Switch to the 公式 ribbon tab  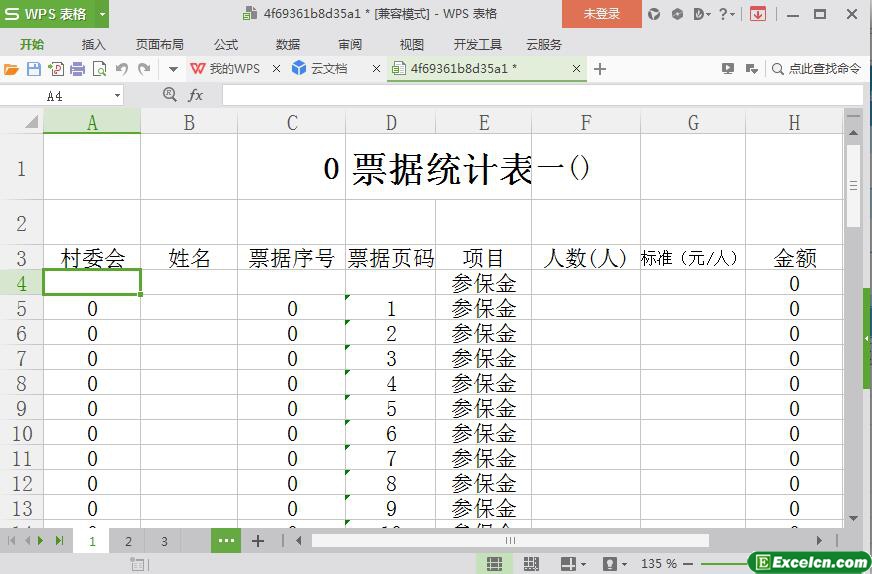[225, 45]
